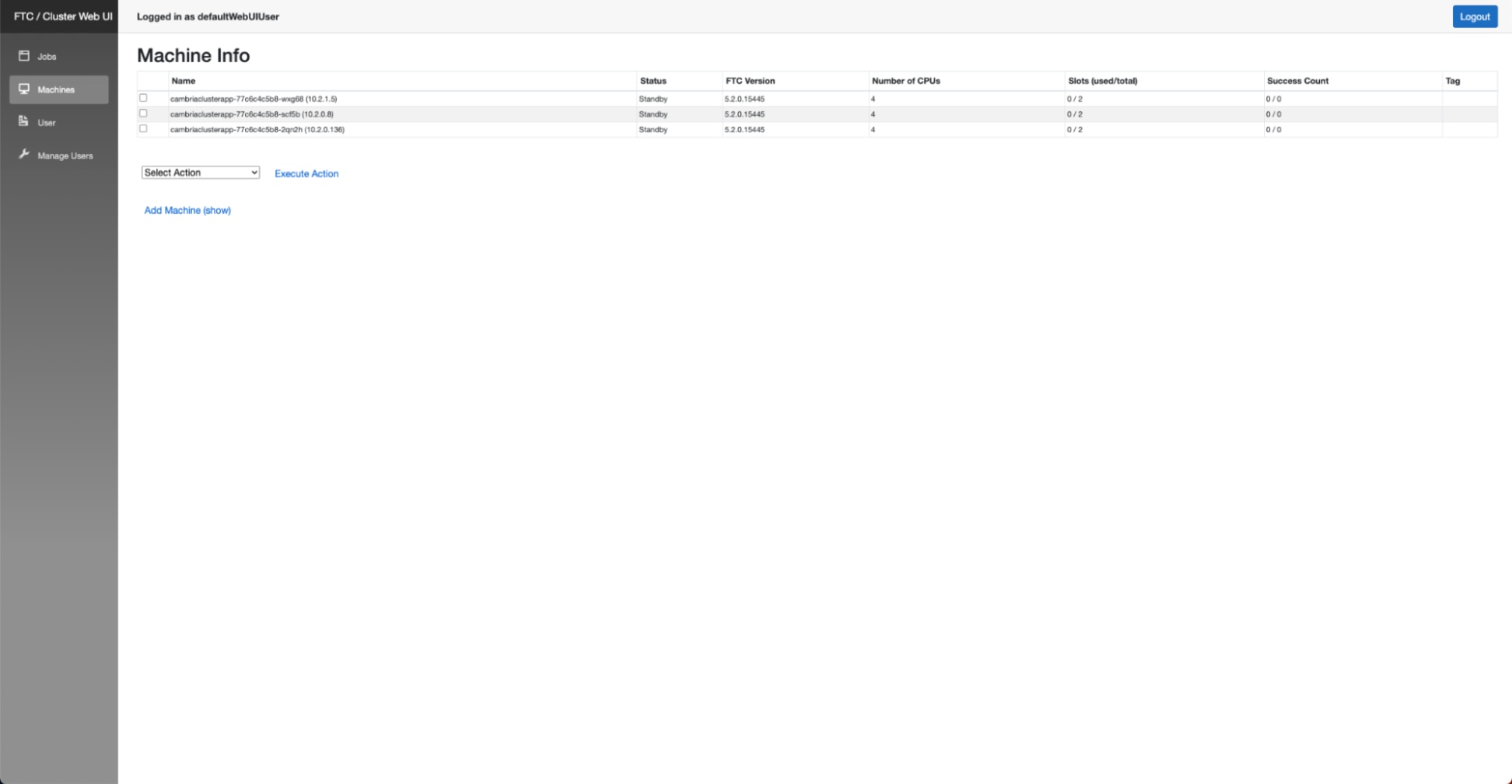
Task: Select the Machines sidebar entry
Action: click(x=55, y=89)
